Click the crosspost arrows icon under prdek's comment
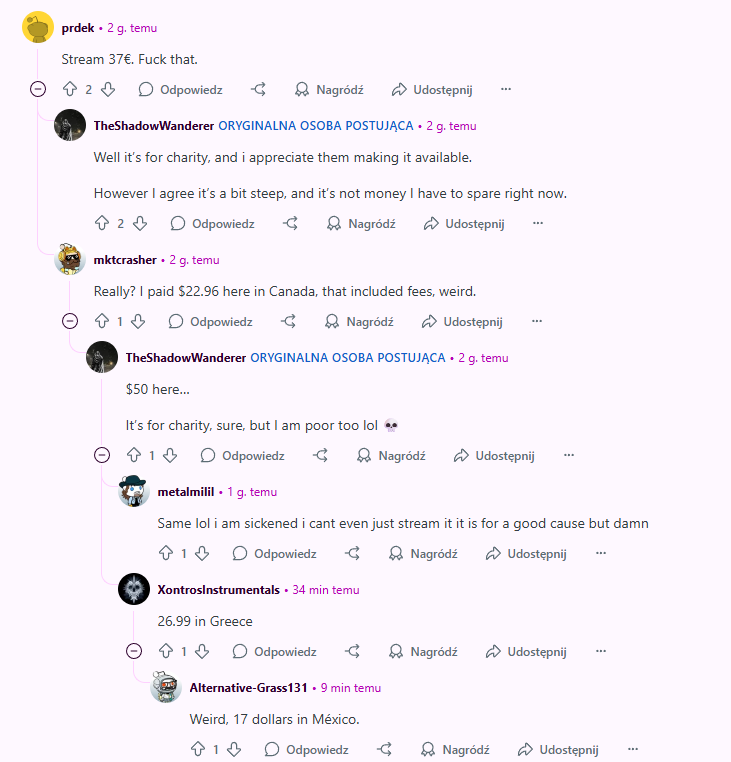This screenshot has width=731, height=762. [259, 89]
